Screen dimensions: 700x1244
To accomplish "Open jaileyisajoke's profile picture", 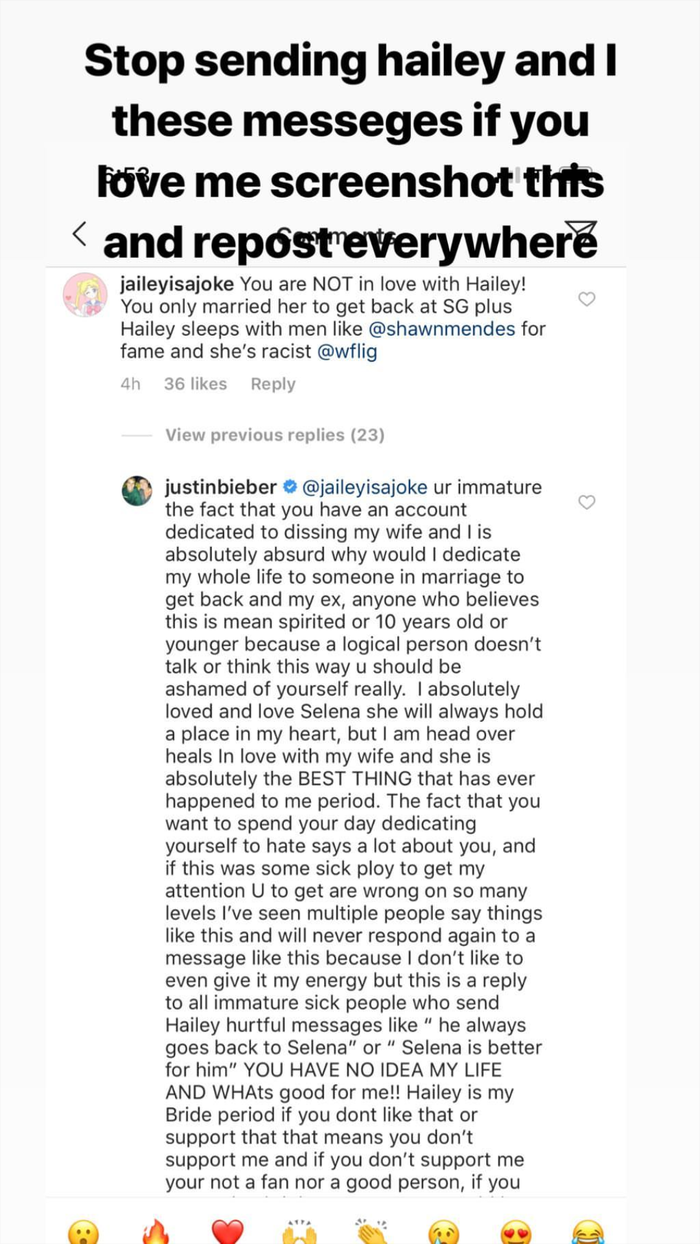I will [85, 295].
